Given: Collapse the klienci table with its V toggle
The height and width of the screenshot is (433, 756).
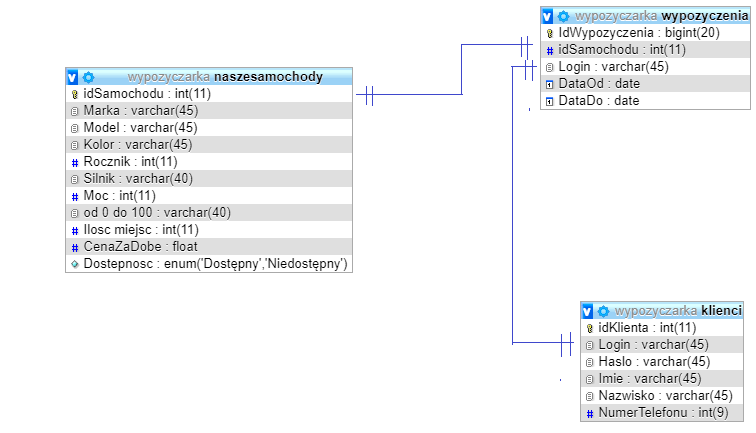Looking at the screenshot, I should point(587,311).
